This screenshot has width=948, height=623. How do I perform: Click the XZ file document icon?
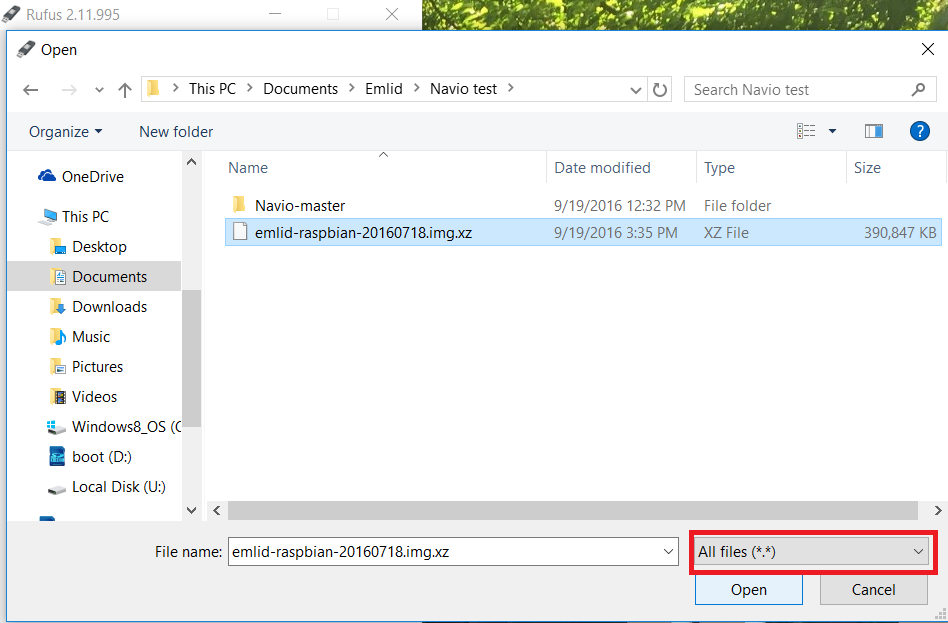coord(240,232)
